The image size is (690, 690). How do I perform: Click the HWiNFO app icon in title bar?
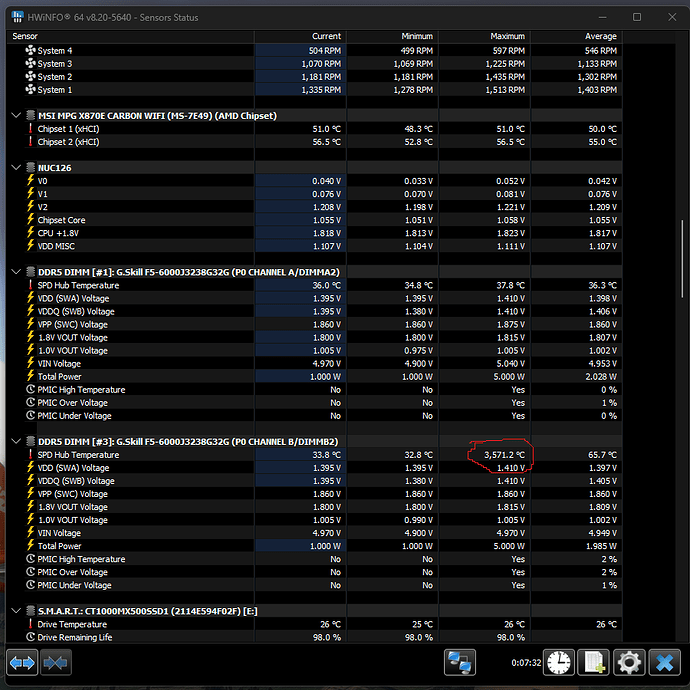point(18,17)
